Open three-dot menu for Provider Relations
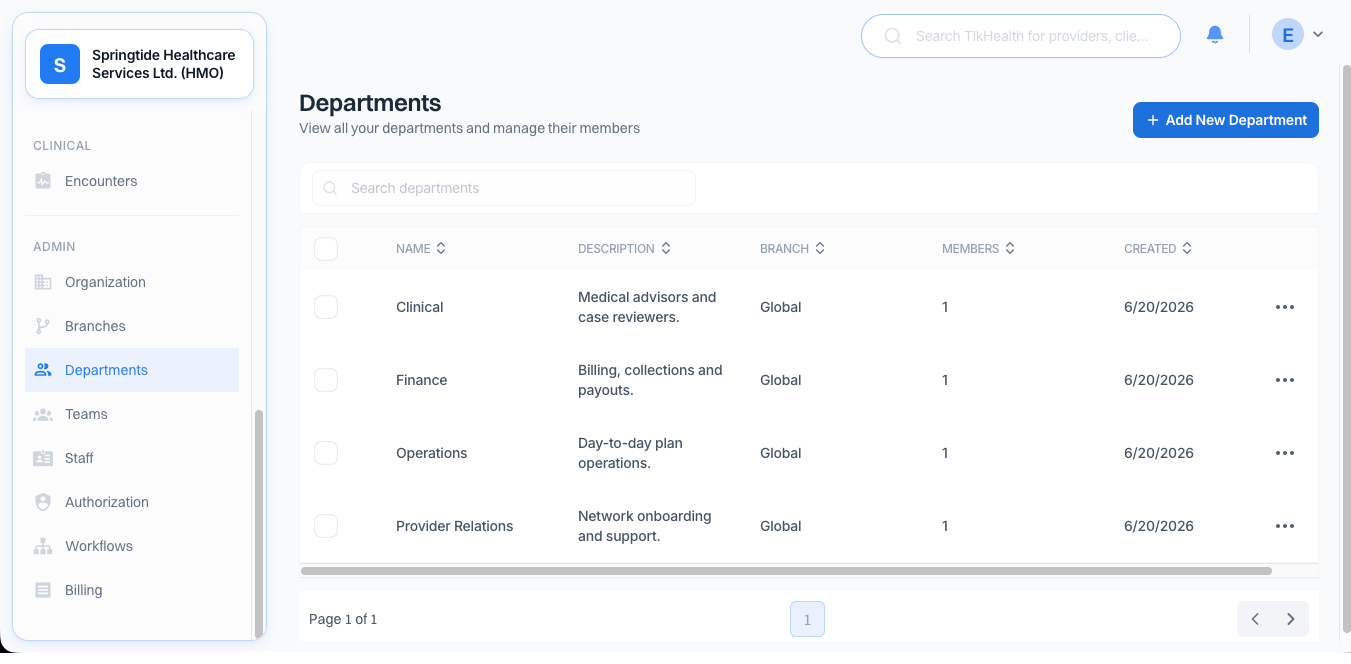 tap(1285, 526)
